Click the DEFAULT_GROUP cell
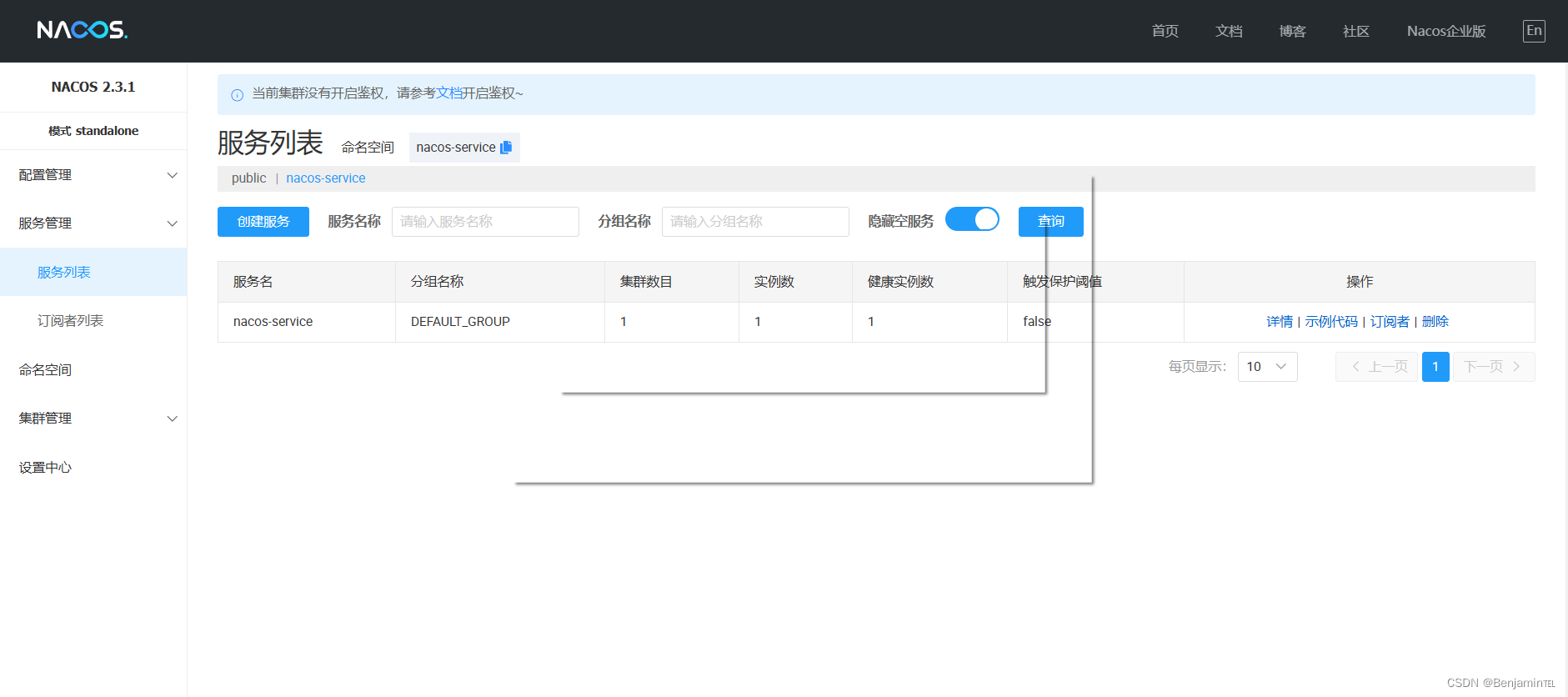The height and width of the screenshot is (697, 1568). click(500, 322)
